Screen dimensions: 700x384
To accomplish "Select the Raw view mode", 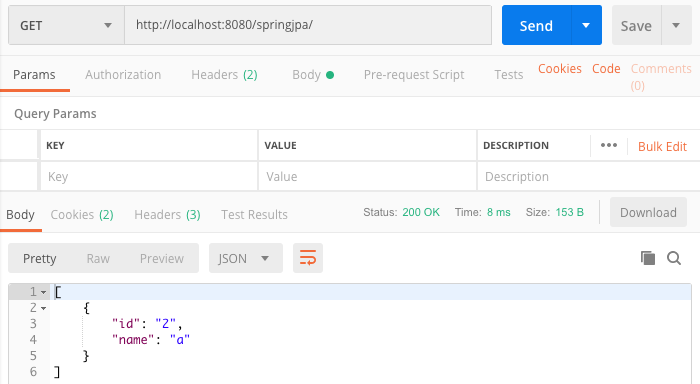I will (x=98, y=259).
